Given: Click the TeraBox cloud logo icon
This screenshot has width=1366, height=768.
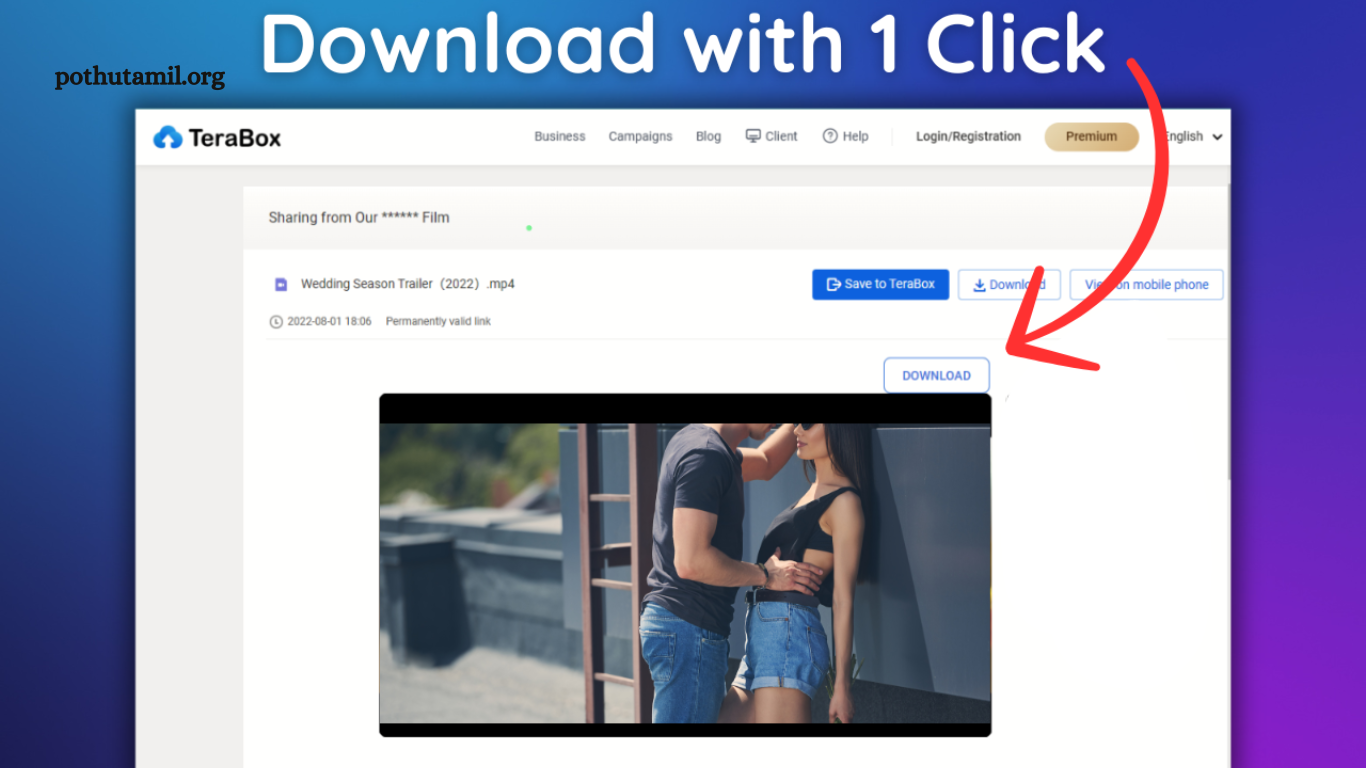Looking at the screenshot, I should tap(167, 137).
